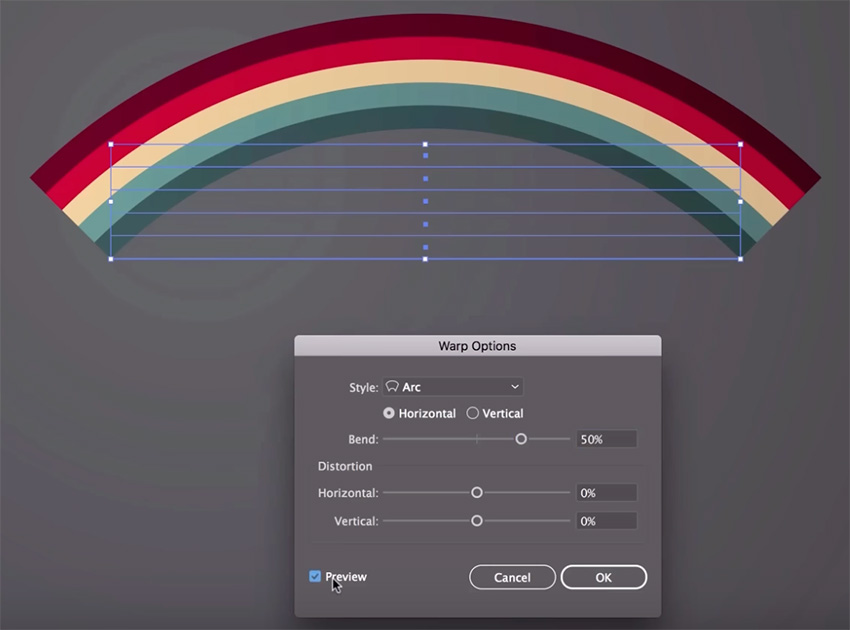Click the Warp Options dialog title bar
The width and height of the screenshot is (850, 630).
pyautogui.click(x=477, y=346)
